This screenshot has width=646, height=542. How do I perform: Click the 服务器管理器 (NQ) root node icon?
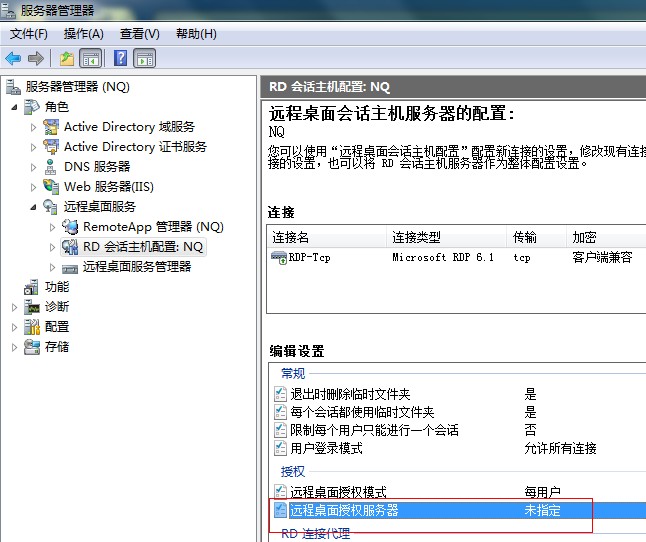tap(13, 86)
